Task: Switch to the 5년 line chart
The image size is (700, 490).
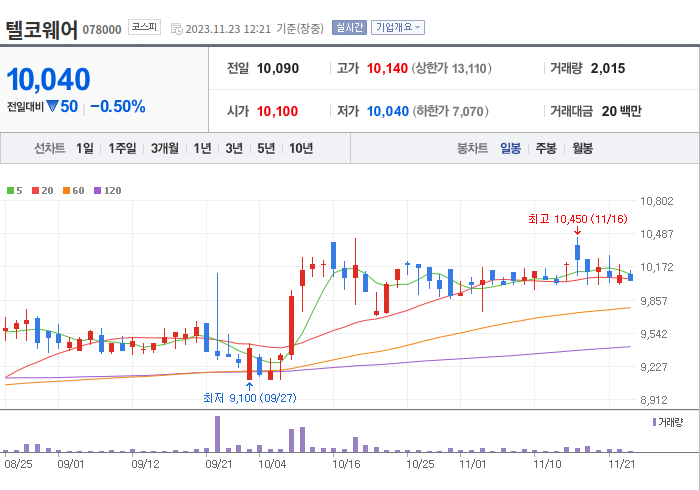Action: [x=266, y=148]
